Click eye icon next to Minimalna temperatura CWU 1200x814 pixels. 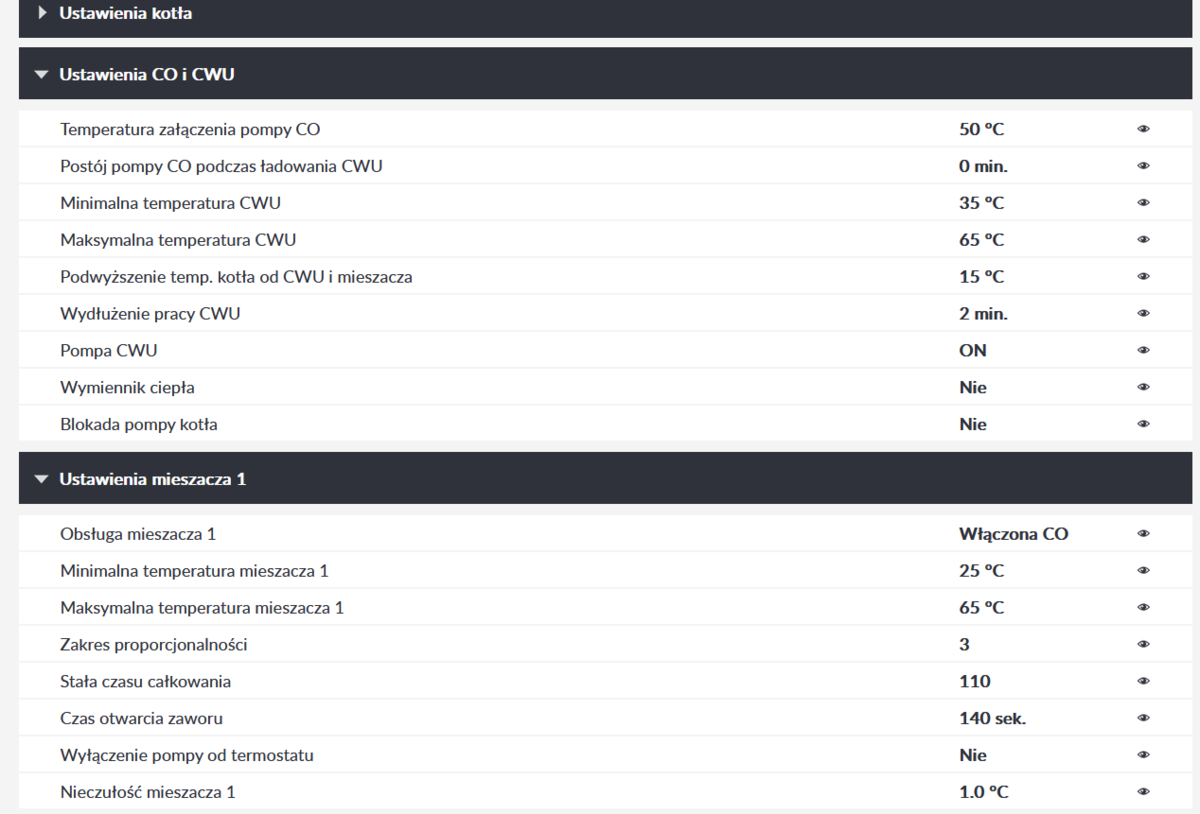[x=1143, y=203]
